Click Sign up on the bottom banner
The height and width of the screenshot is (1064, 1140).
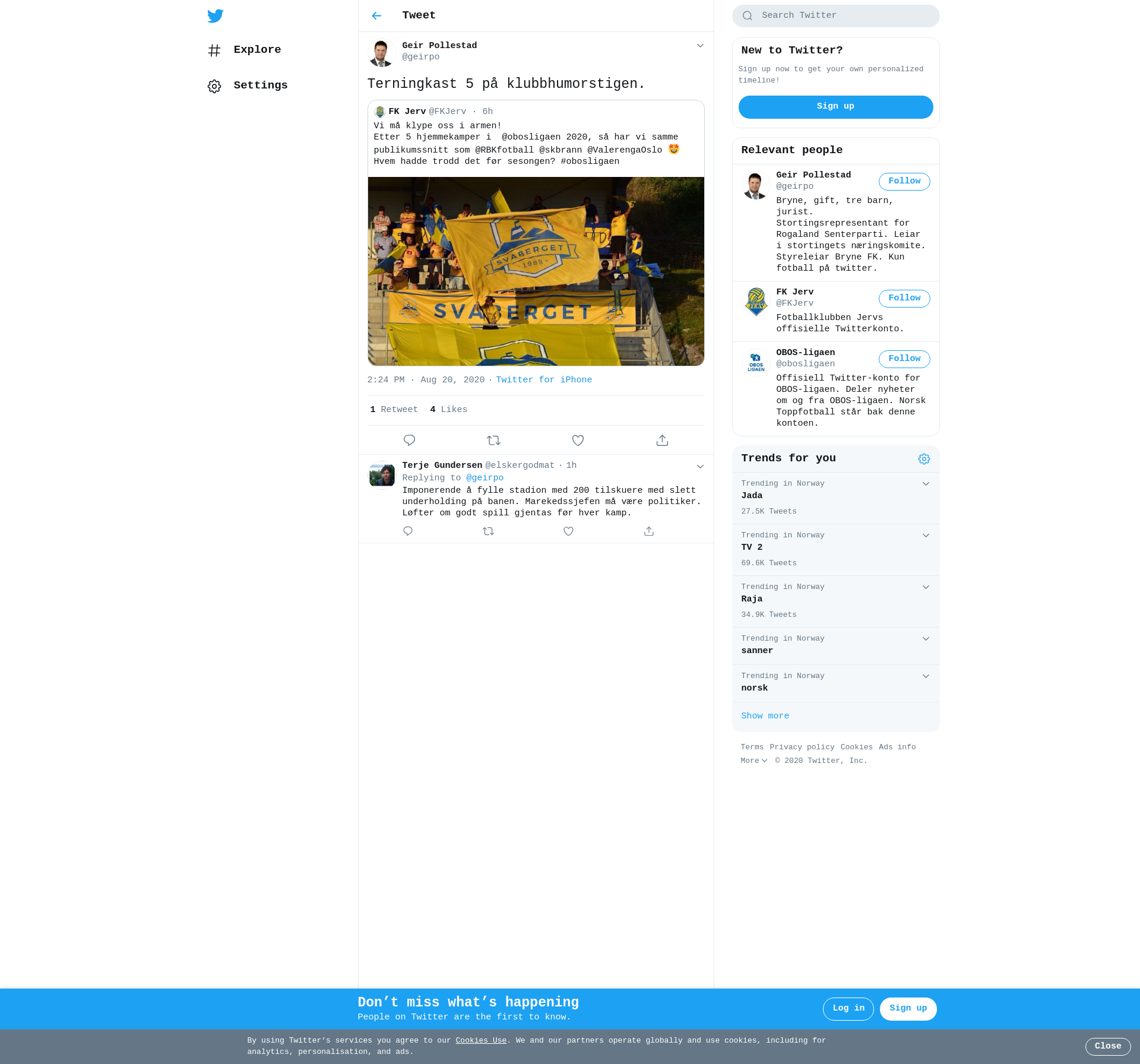point(908,1009)
